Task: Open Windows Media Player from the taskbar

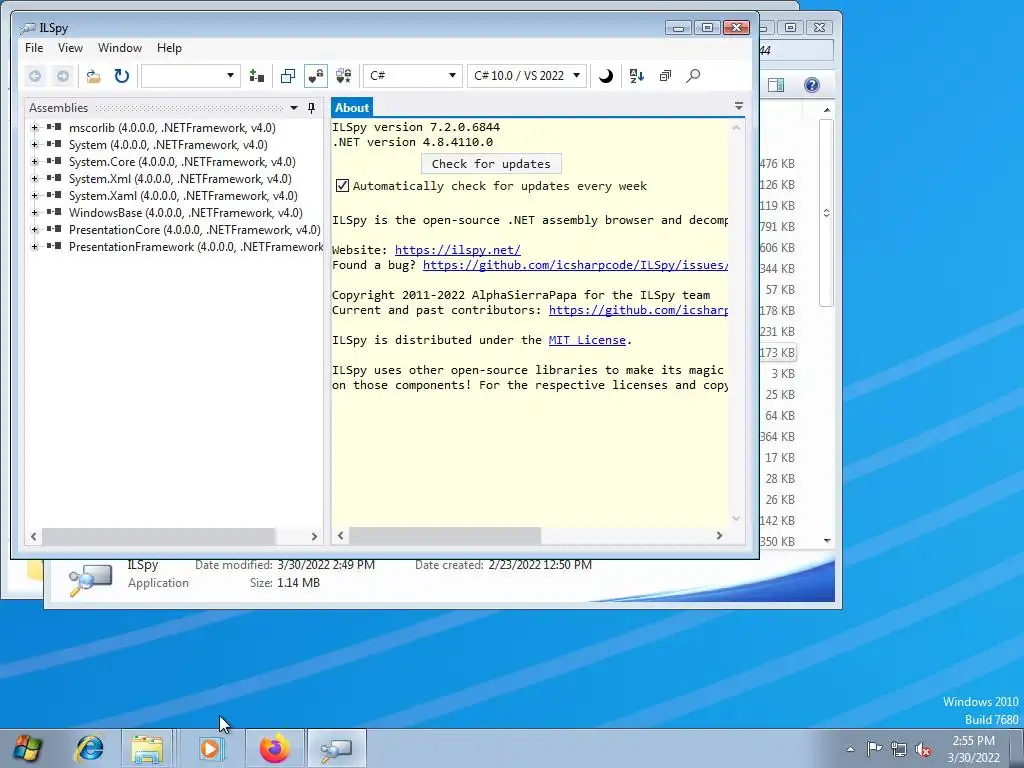Action: pyautogui.click(x=210, y=748)
